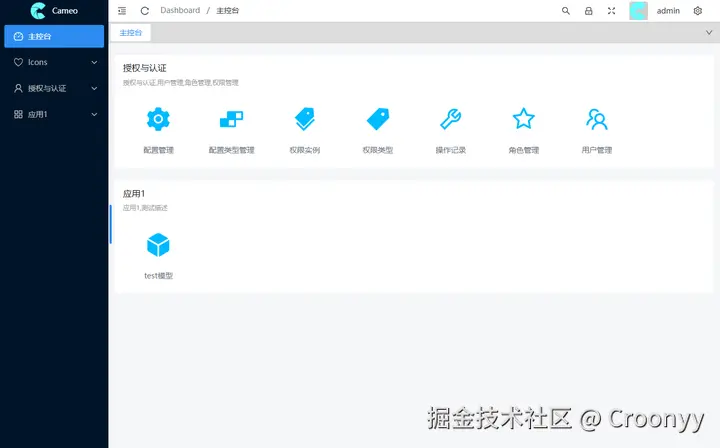Screen dimensions: 720x448
Task: Click the 授权与认证 section heading
Action: [x=145, y=68]
